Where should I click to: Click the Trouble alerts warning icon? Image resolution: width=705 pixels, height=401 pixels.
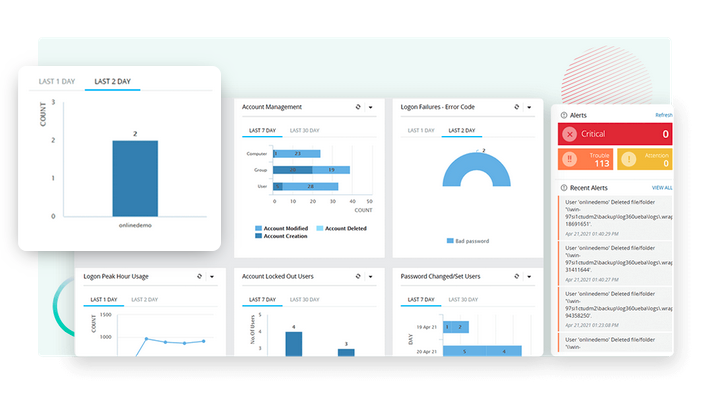pos(570,158)
